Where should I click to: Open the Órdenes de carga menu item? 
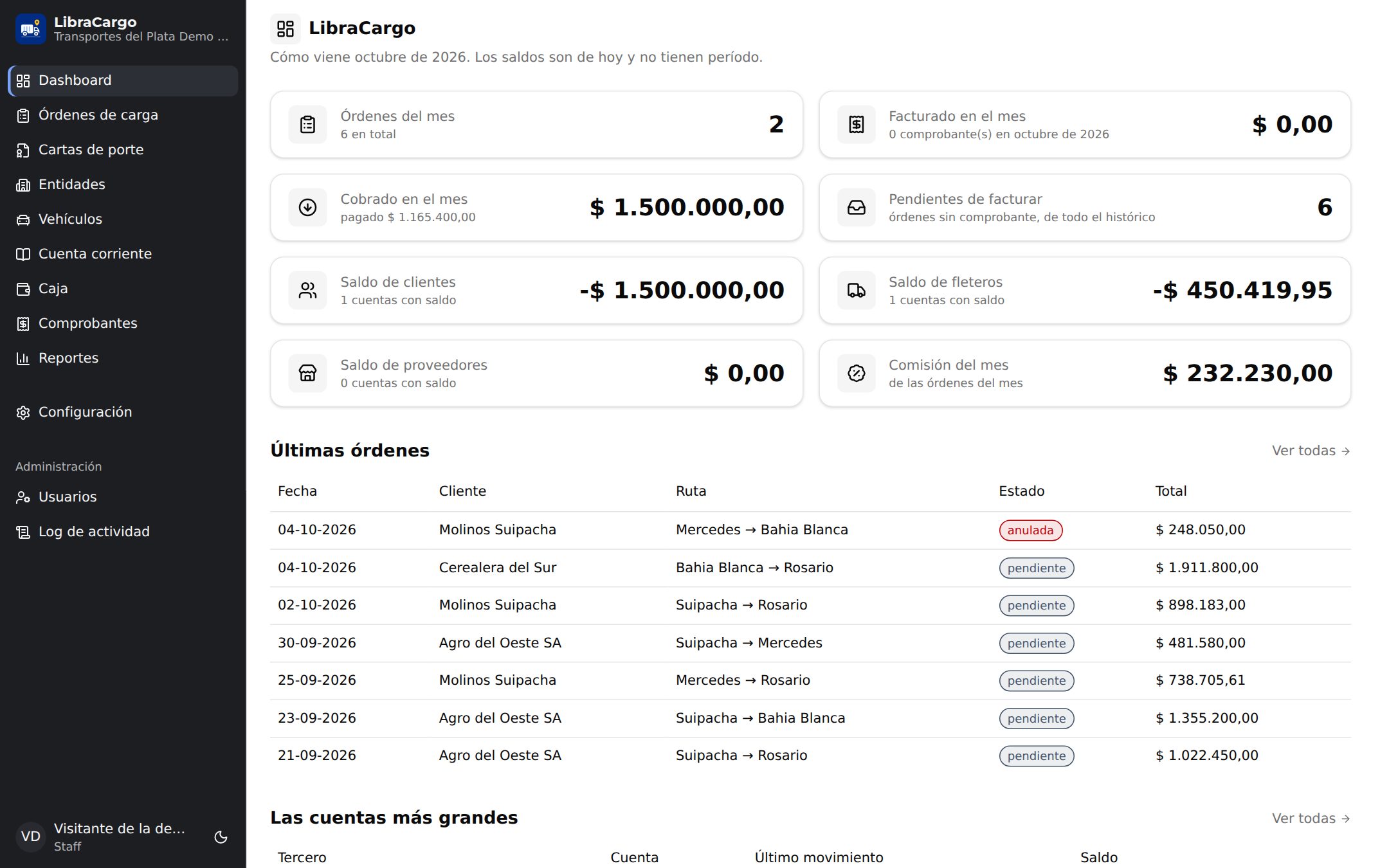point(123,116)
